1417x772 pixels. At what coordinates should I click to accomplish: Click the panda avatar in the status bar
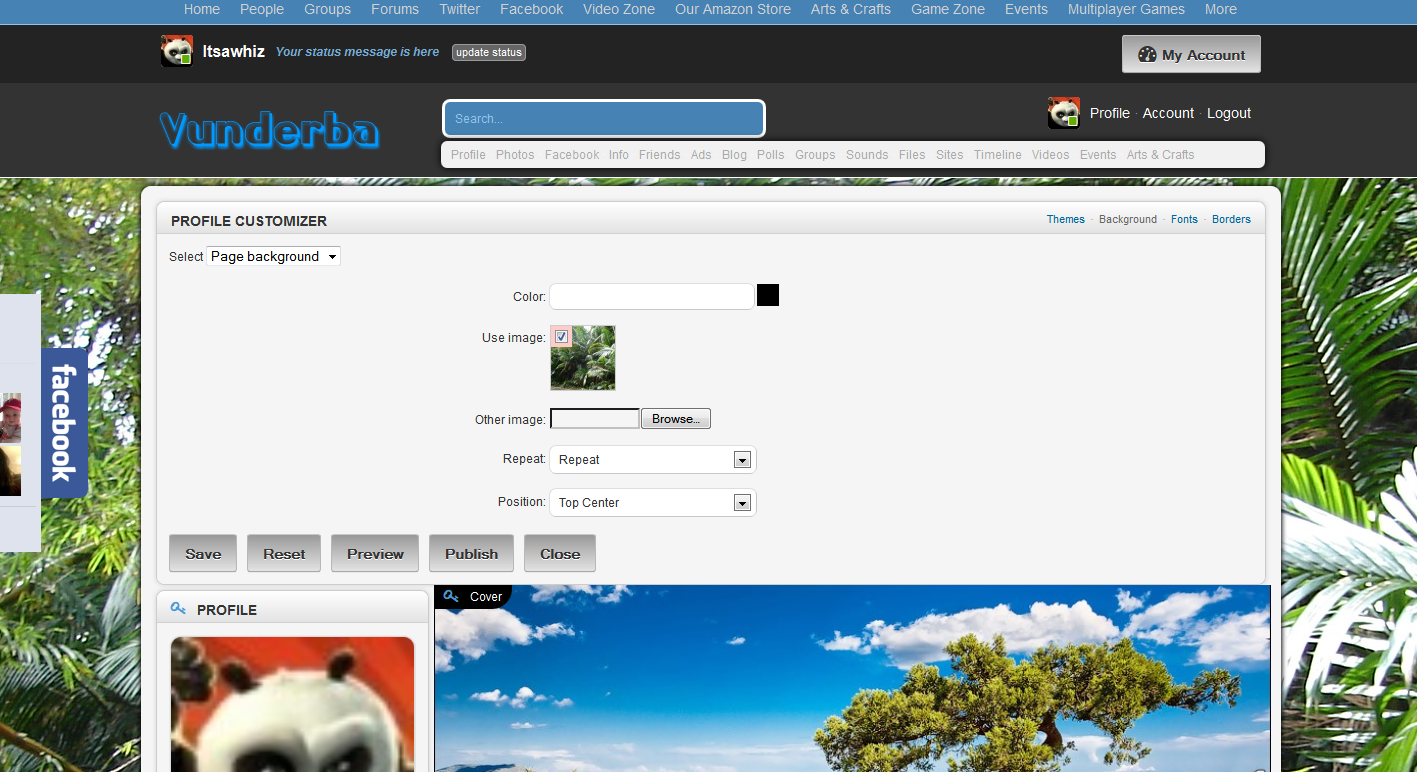click(x=177, y=51)
